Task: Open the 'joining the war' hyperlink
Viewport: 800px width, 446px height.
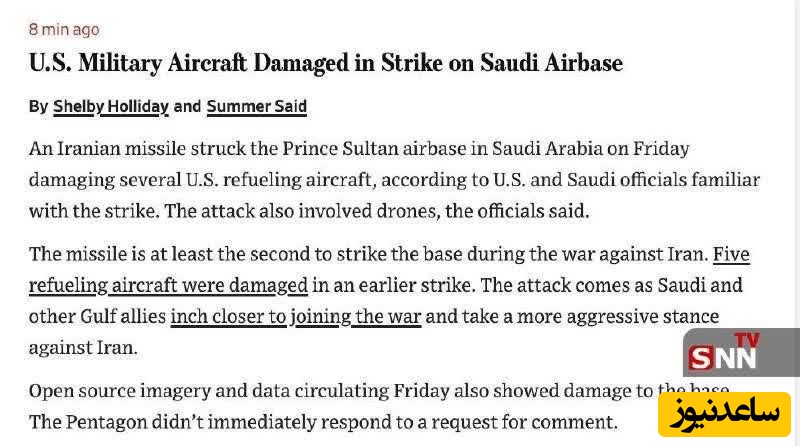Action: pyautogui.click(x=356, y=317)
